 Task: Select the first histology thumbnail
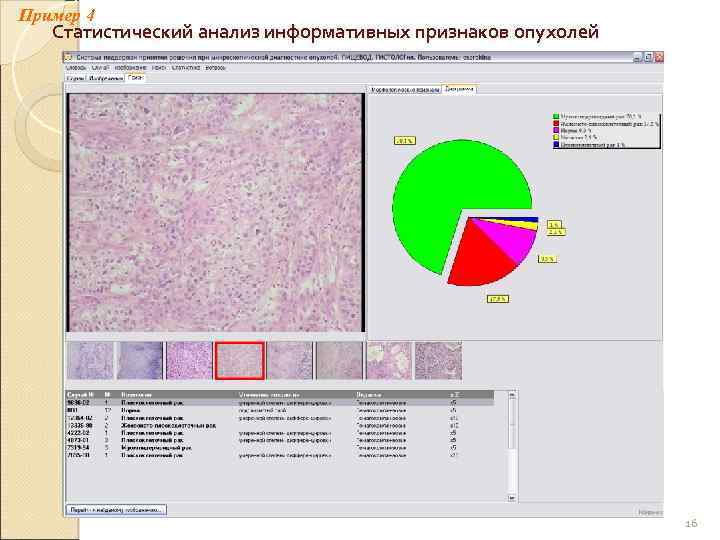tap(90, 360)
